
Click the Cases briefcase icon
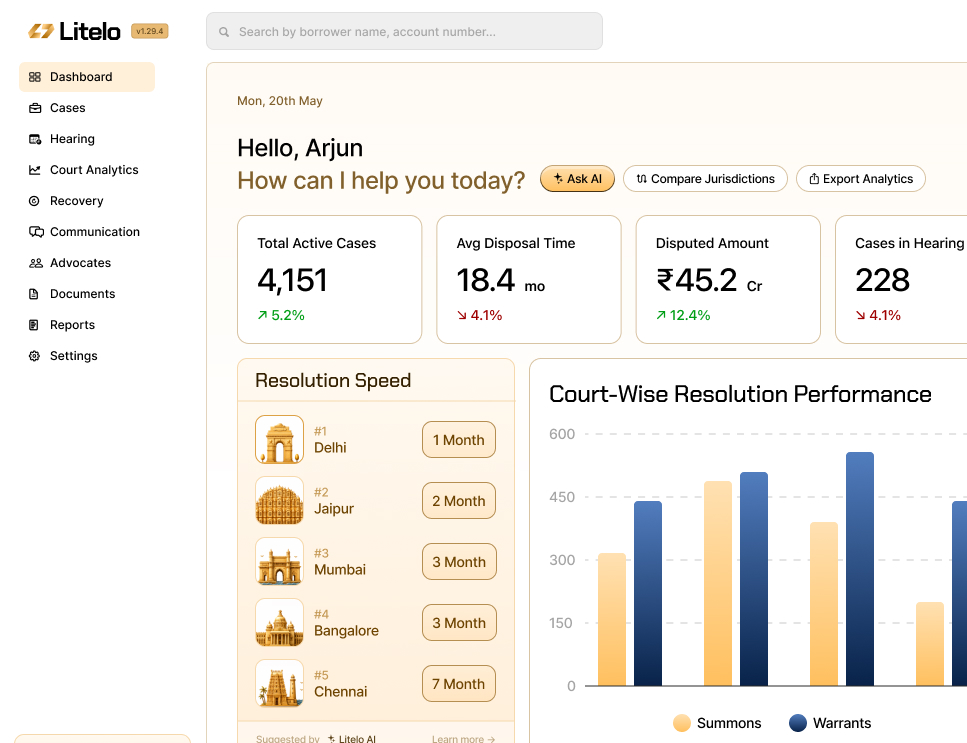pyautogui.click(x=35, y=108)
